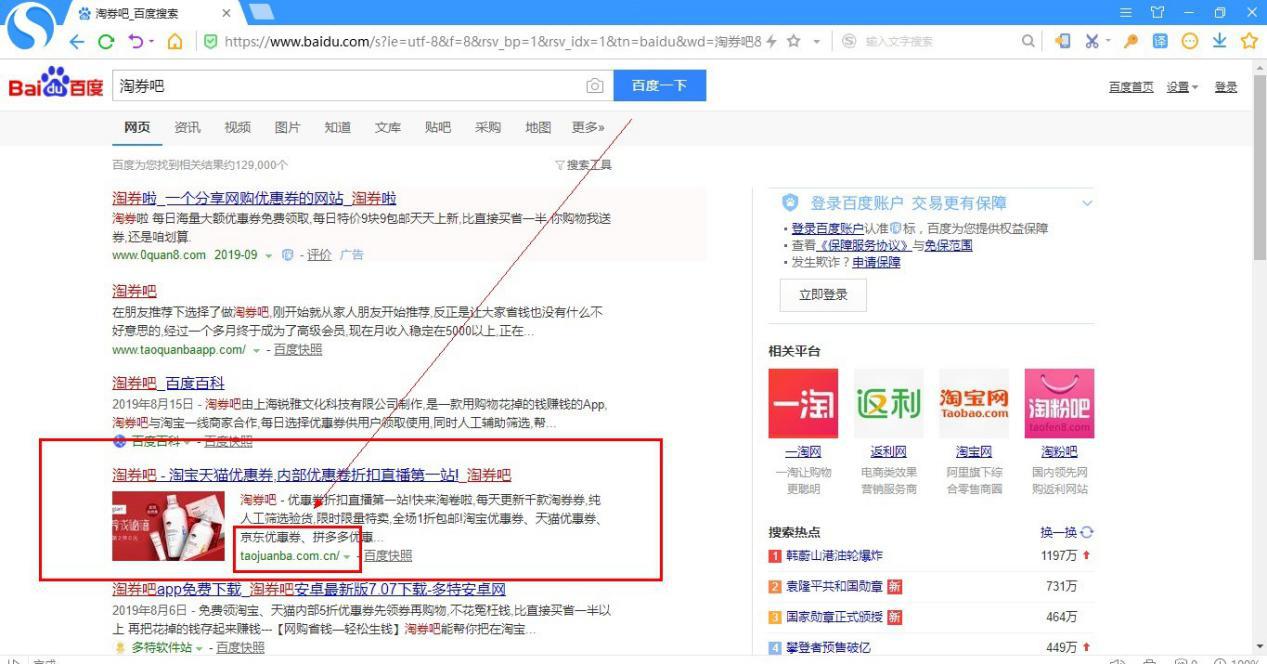Screen dimensions: 1267x664
Task: Click the favorites star icon
Action: (1248, 41)
